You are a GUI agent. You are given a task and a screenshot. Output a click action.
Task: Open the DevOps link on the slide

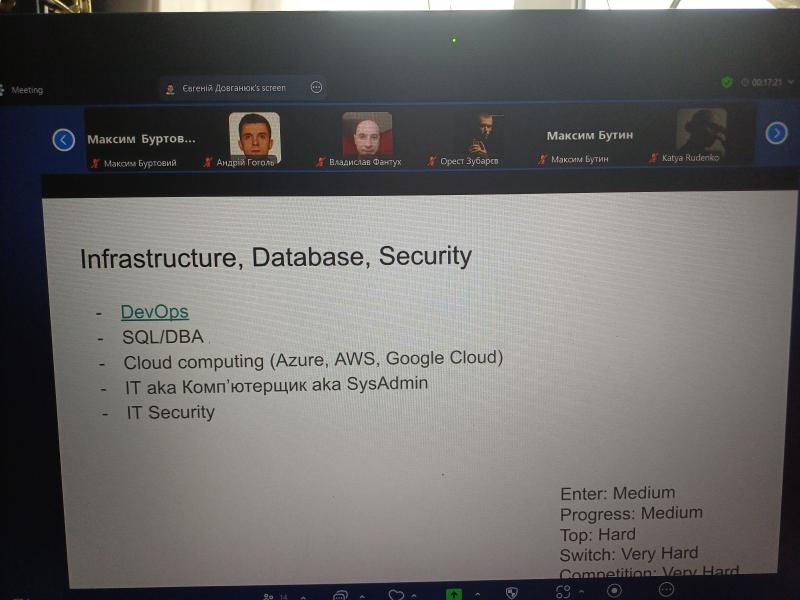(155, 312)
